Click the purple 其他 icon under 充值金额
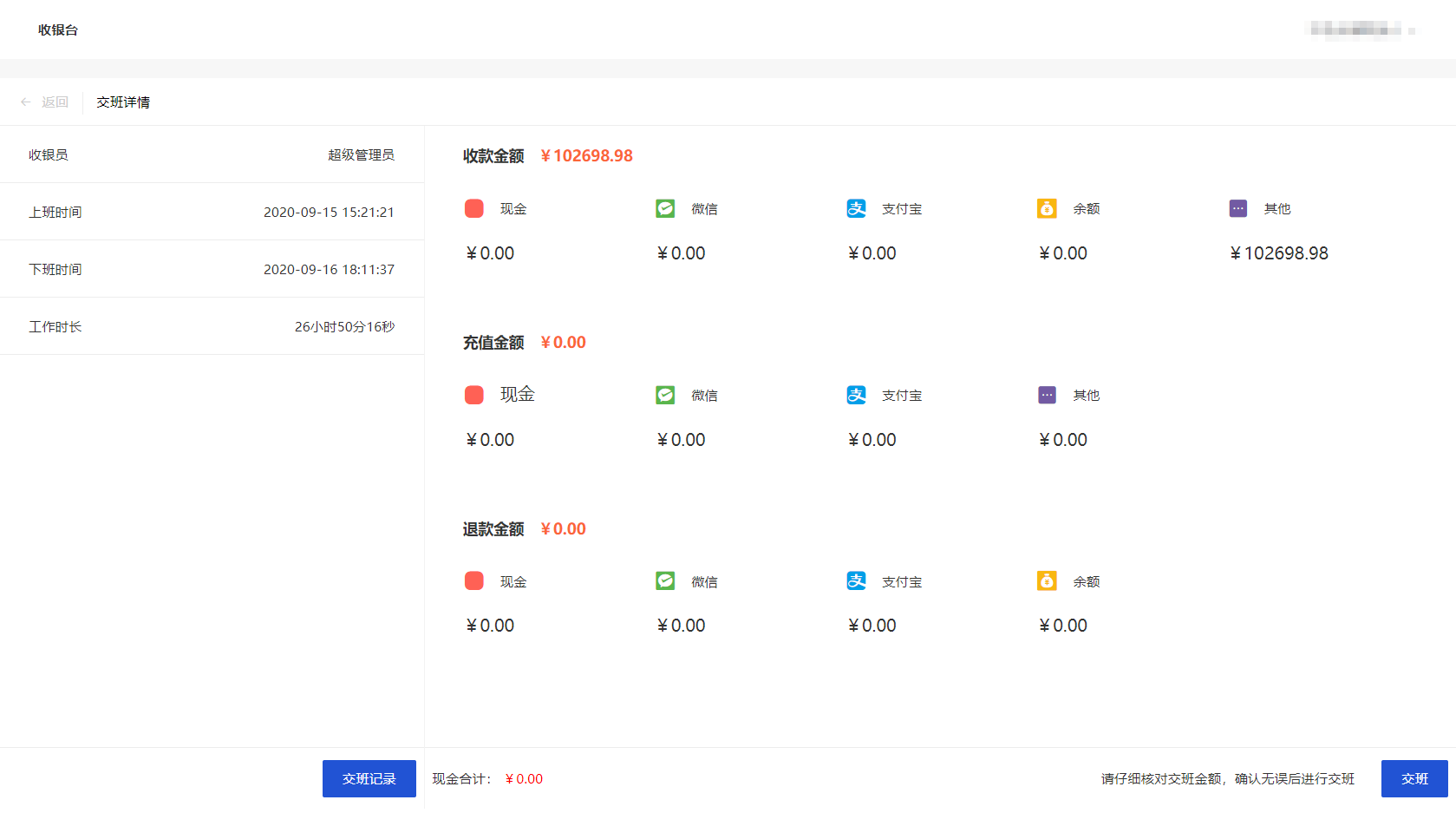Screen dimensions: 1456x813 click(1047, 395)
